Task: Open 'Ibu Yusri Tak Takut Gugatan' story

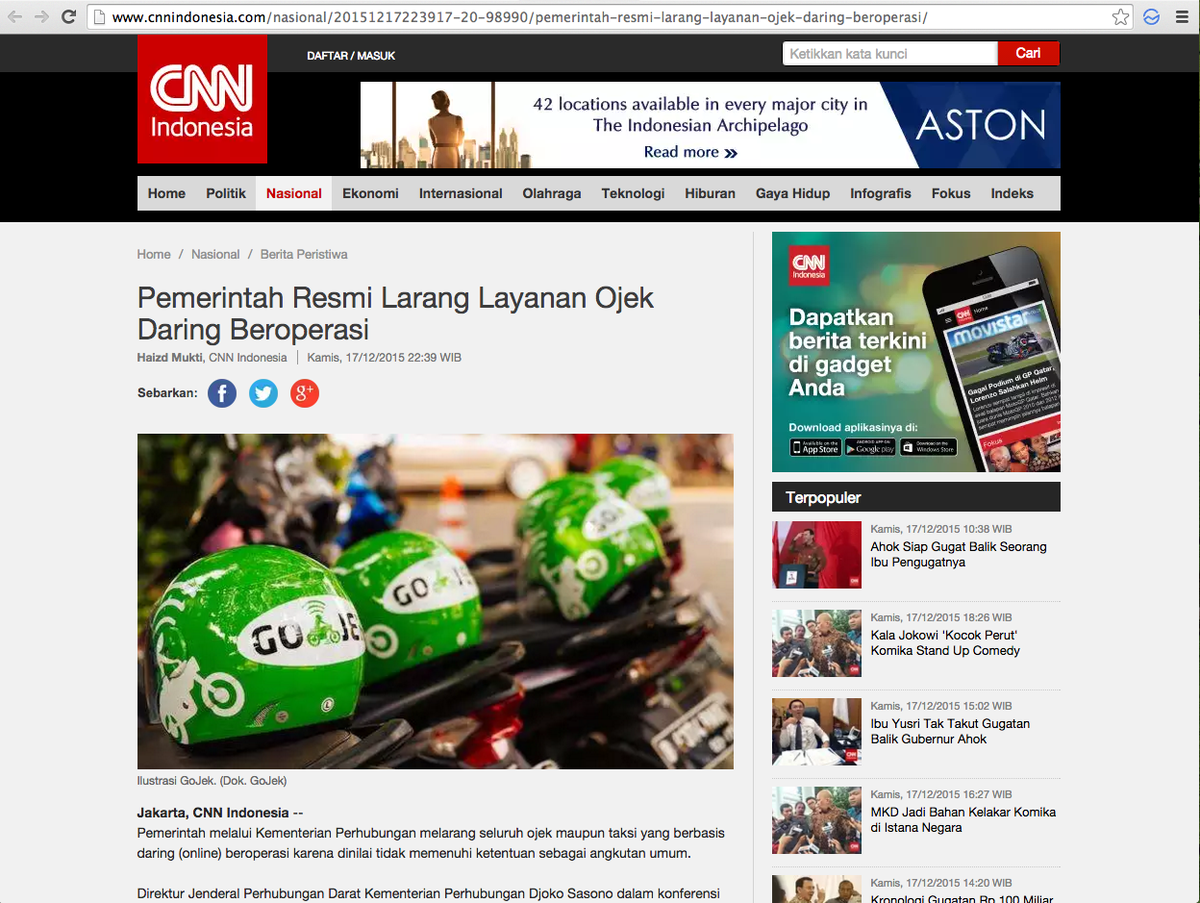Action: 950,731
